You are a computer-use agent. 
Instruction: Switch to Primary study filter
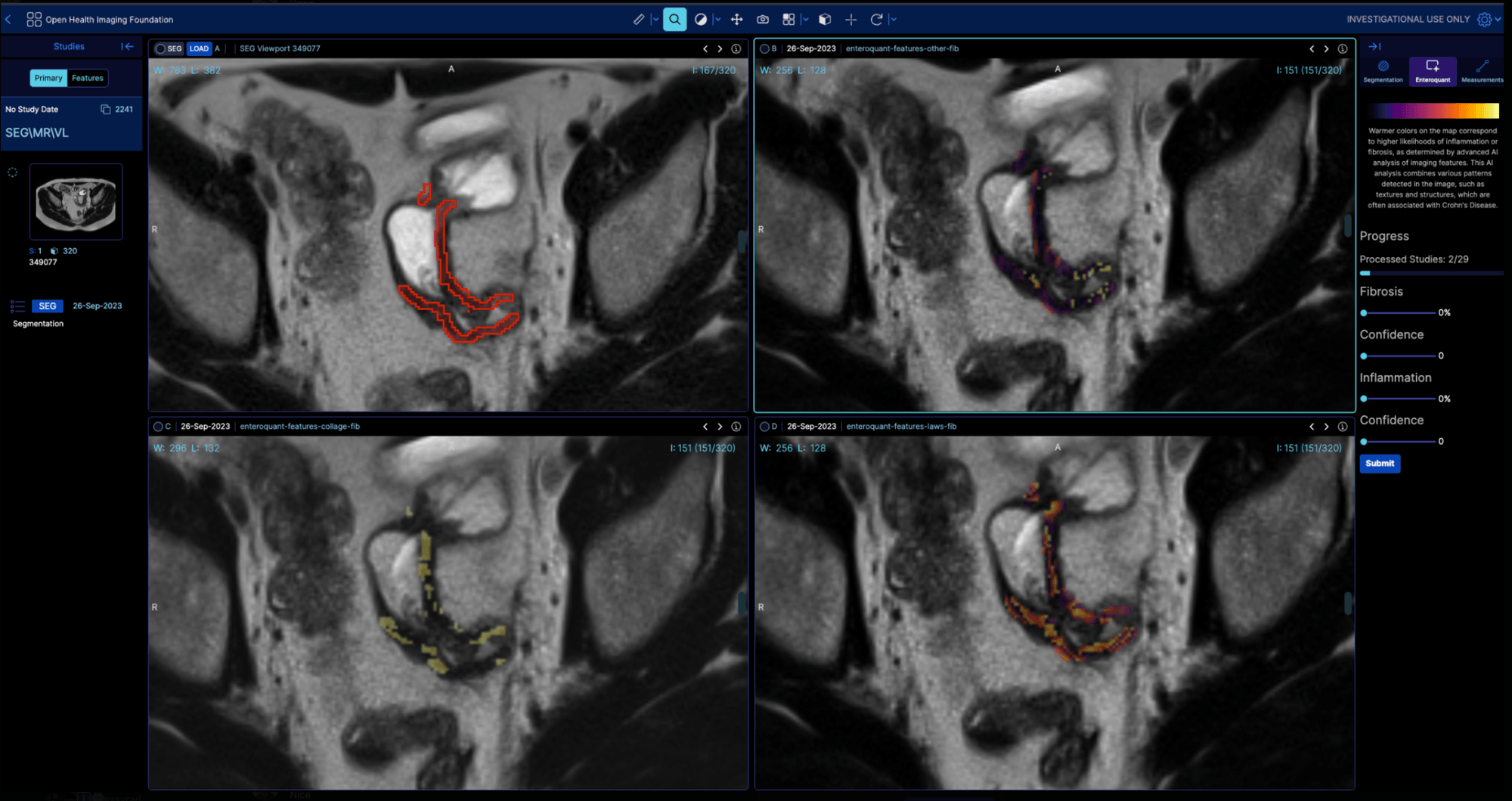coord(48,78)
